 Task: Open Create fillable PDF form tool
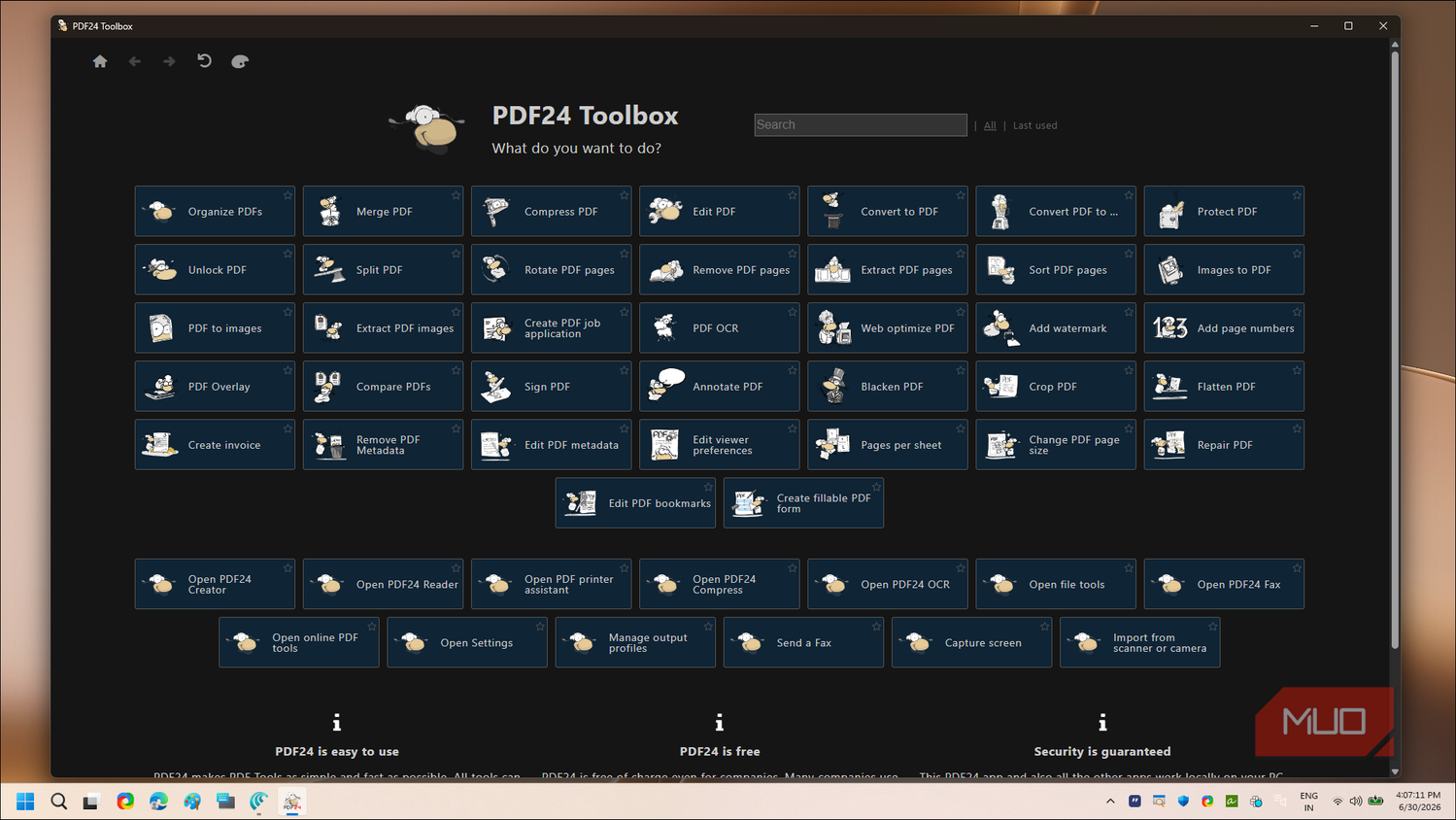pos(803,502)
